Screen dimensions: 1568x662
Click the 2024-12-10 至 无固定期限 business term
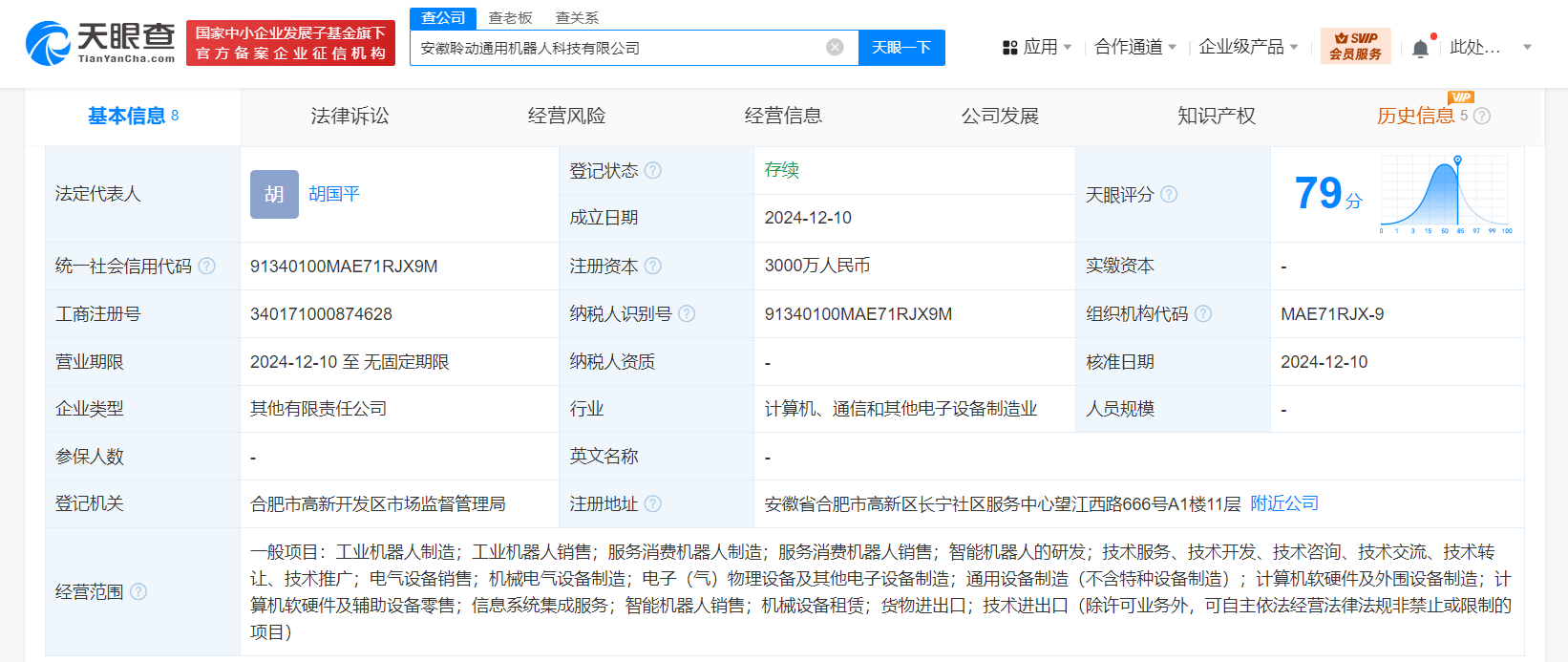coord(350,362)
